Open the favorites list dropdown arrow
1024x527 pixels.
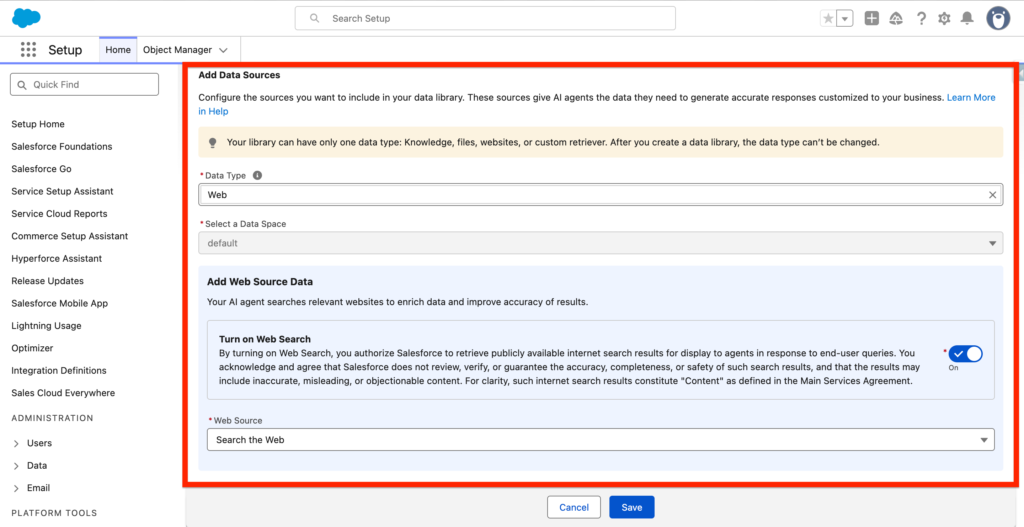[x=845, y=18]
